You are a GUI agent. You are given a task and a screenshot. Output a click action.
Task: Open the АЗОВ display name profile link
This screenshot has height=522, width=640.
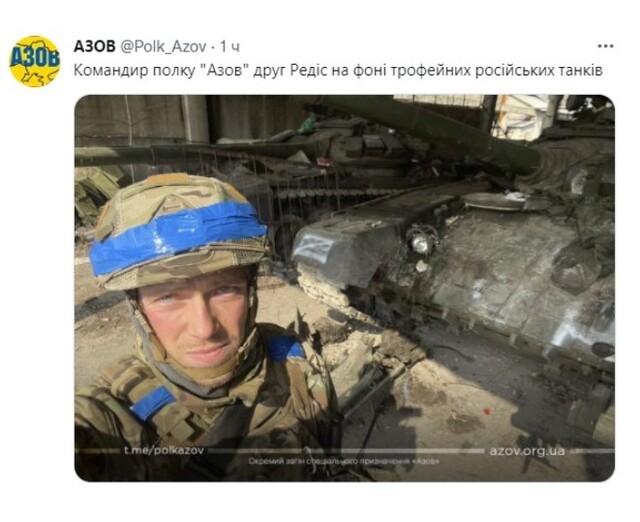click(x=95, y=47)
